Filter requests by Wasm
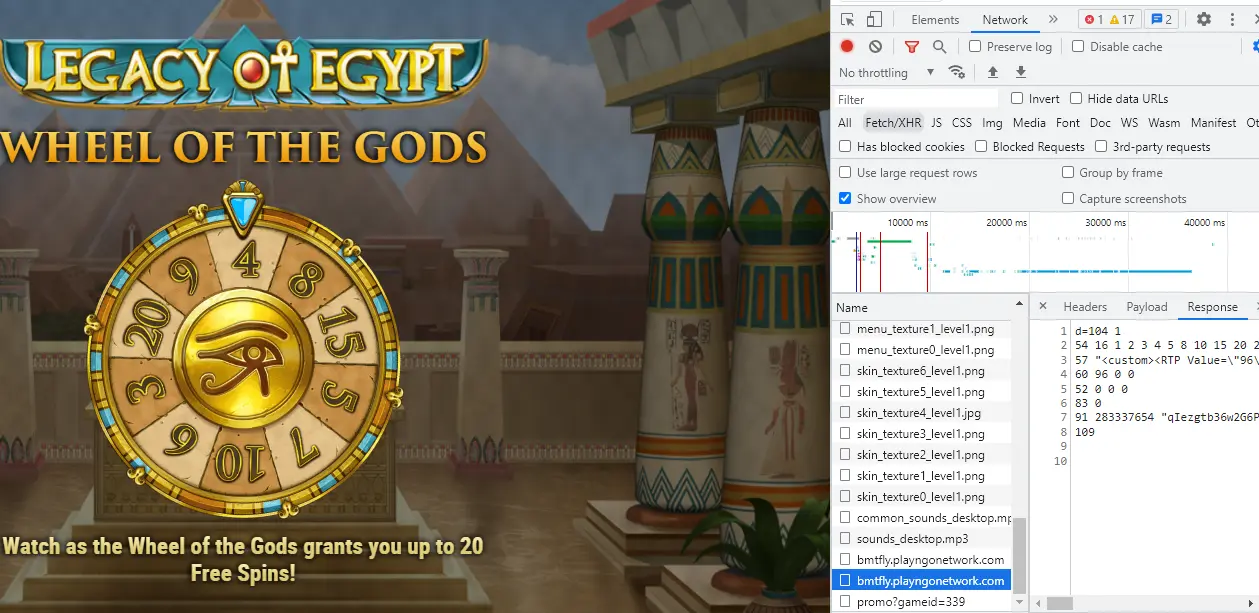This screenshot has width=1259, height=613. [1164, 123]
